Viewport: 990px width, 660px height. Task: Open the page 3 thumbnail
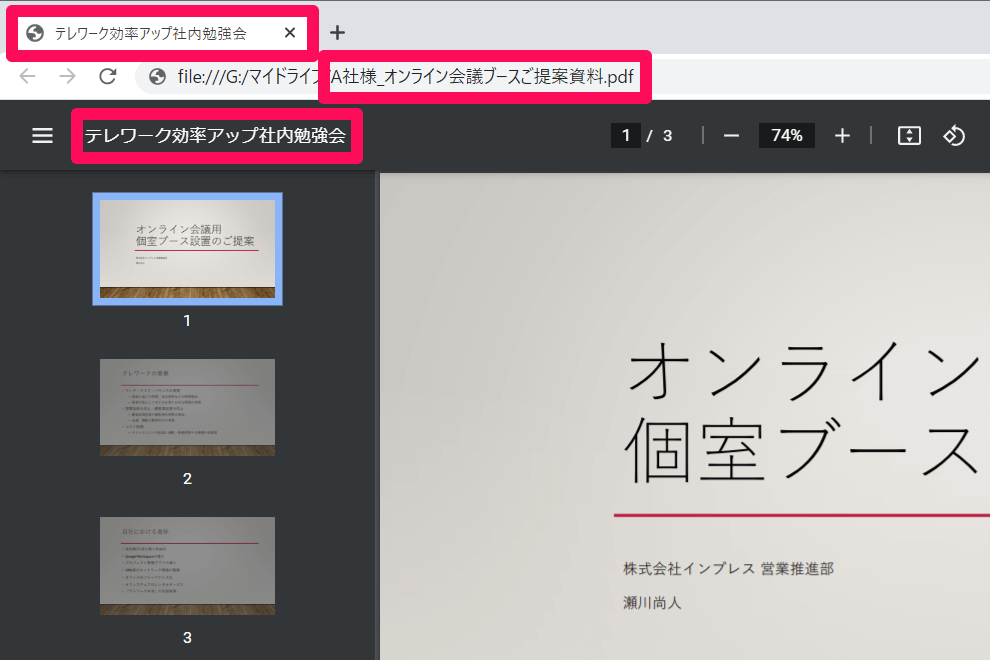(x=187, y=565)
